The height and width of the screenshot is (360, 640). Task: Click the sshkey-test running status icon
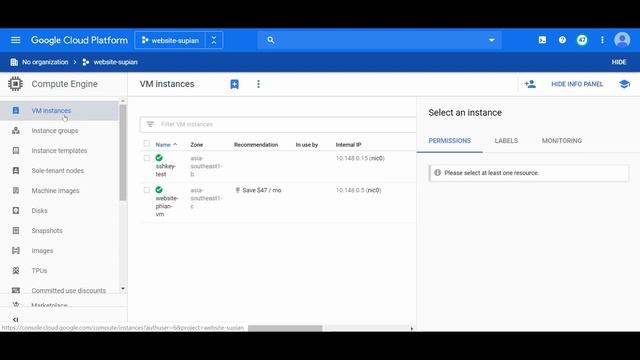tap(159, 158)
